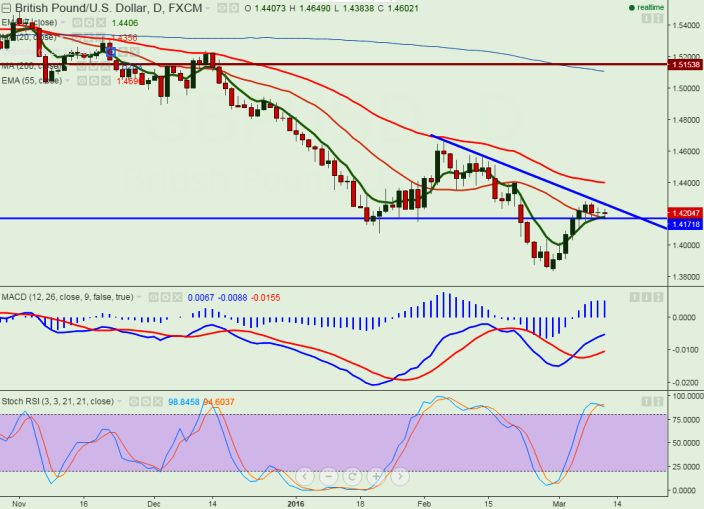Reset the chart view with circular arrow
Viewport: 704px width, 509px height.
[352, 476]
